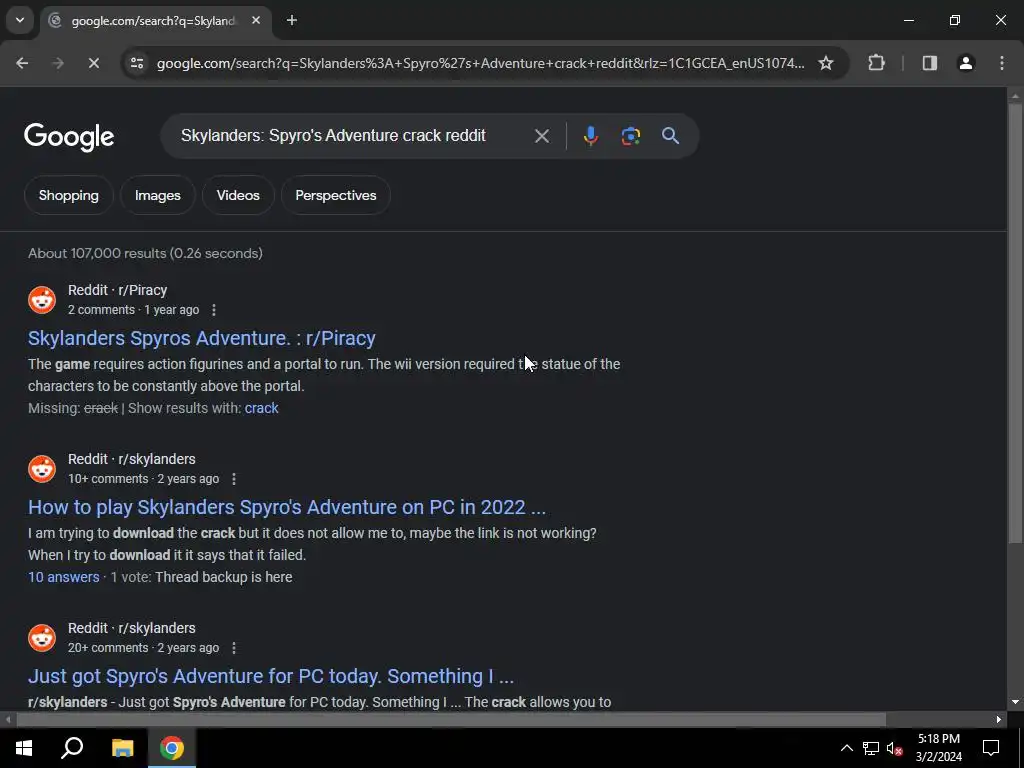Viewport: 1024px width, 768px height.
Task: View site information in address bar
Action: click(x=137, y=63)
